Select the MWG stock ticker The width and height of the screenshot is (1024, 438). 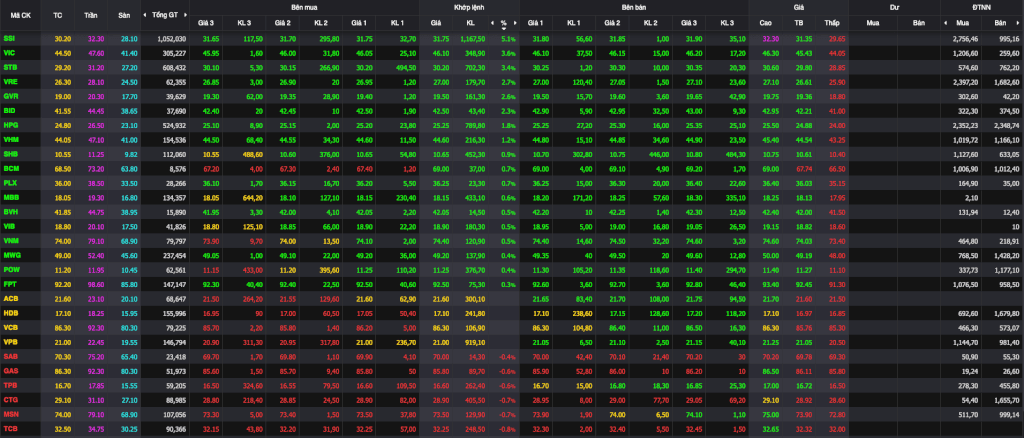(11, 255)
